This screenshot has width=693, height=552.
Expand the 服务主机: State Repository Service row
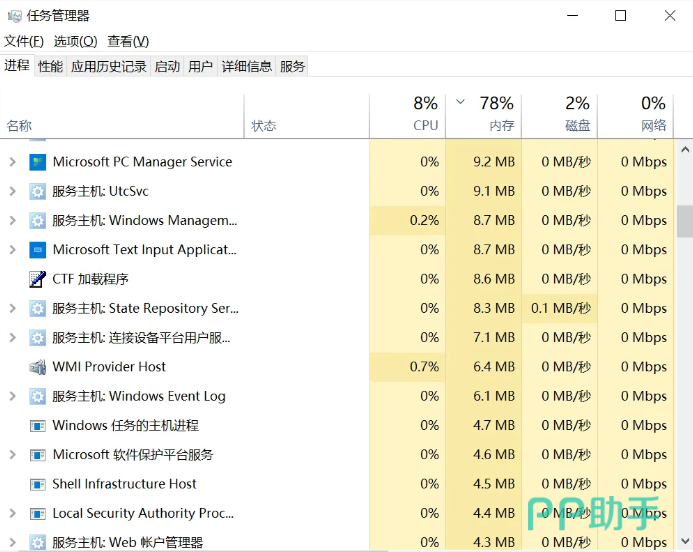click(13, 309)
